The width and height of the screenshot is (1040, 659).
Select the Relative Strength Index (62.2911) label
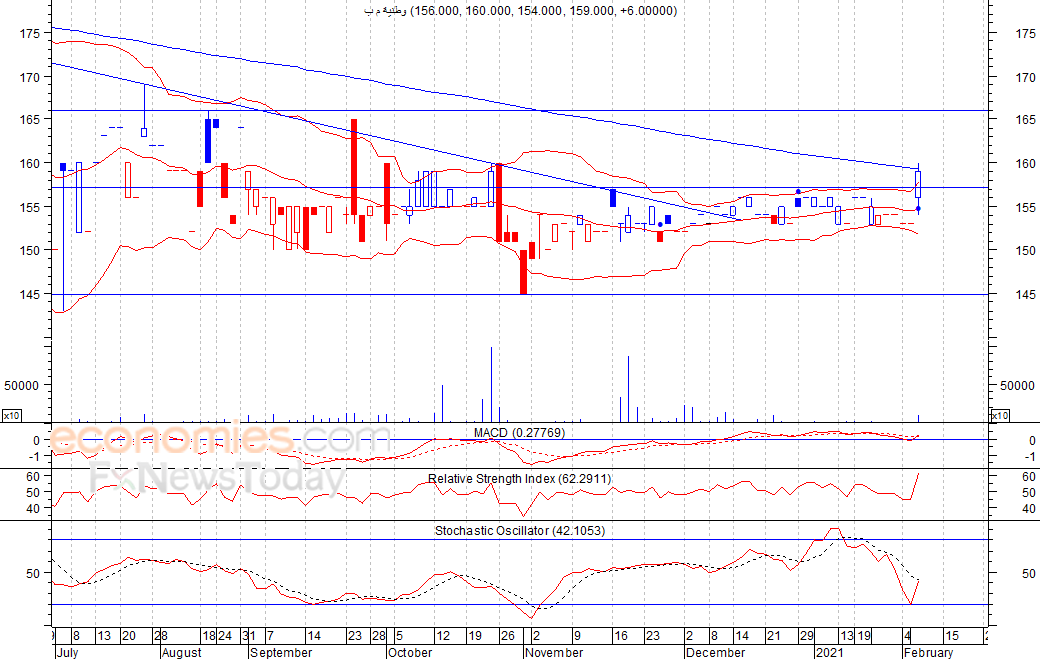[x=519, y=479]
